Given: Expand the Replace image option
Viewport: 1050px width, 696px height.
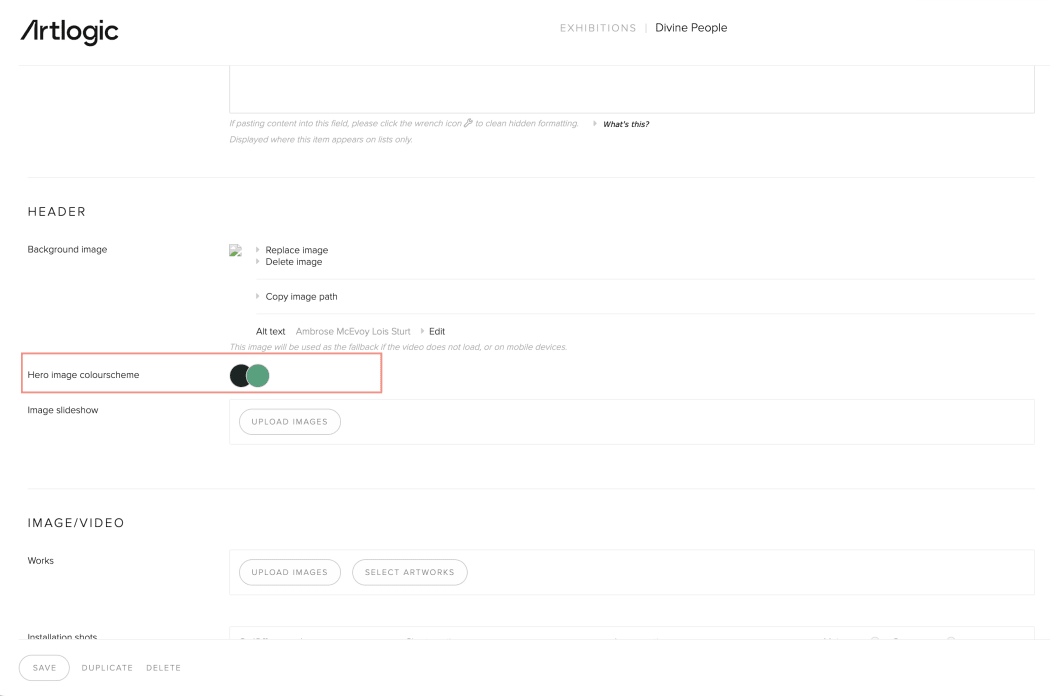Looking at the screenshot, I should [295, 250].
